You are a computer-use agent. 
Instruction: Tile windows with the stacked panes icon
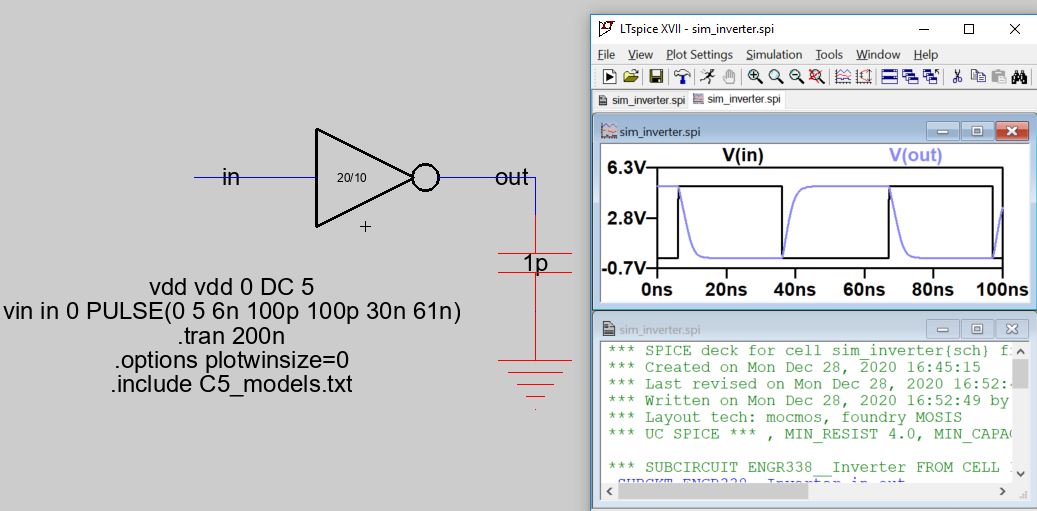click(890, 77)
